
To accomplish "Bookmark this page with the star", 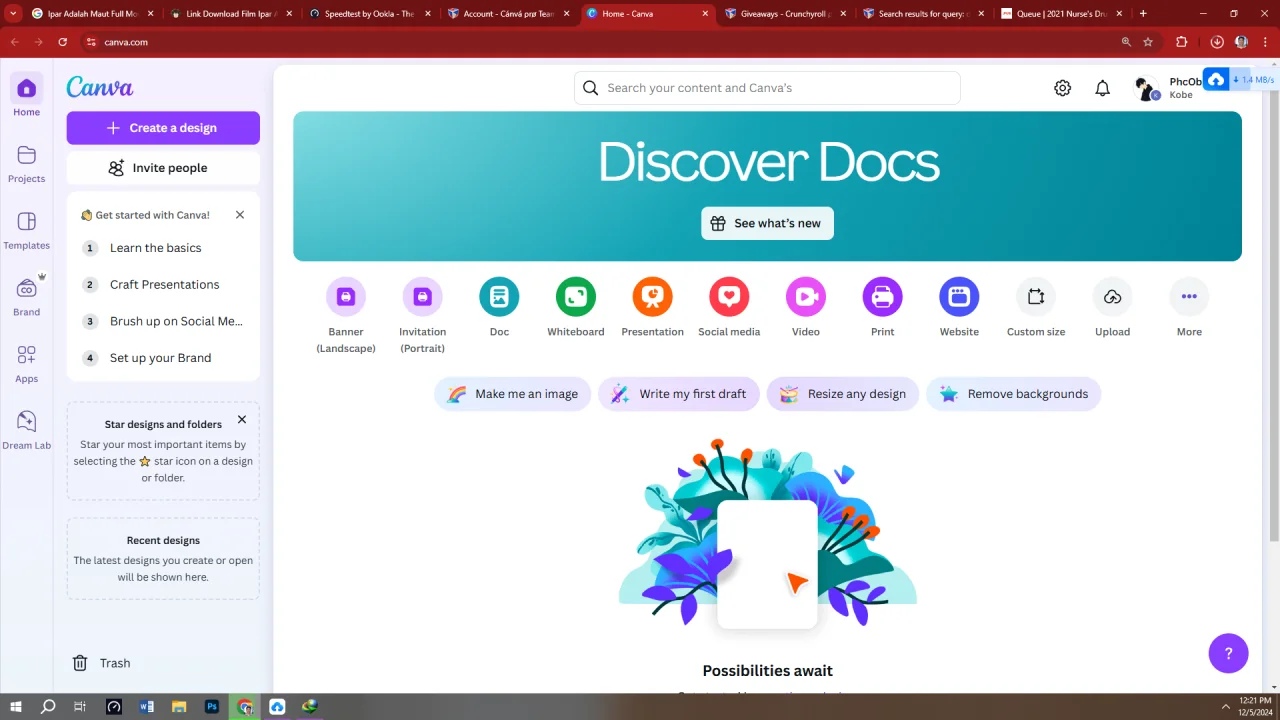I will (1148, 42).
